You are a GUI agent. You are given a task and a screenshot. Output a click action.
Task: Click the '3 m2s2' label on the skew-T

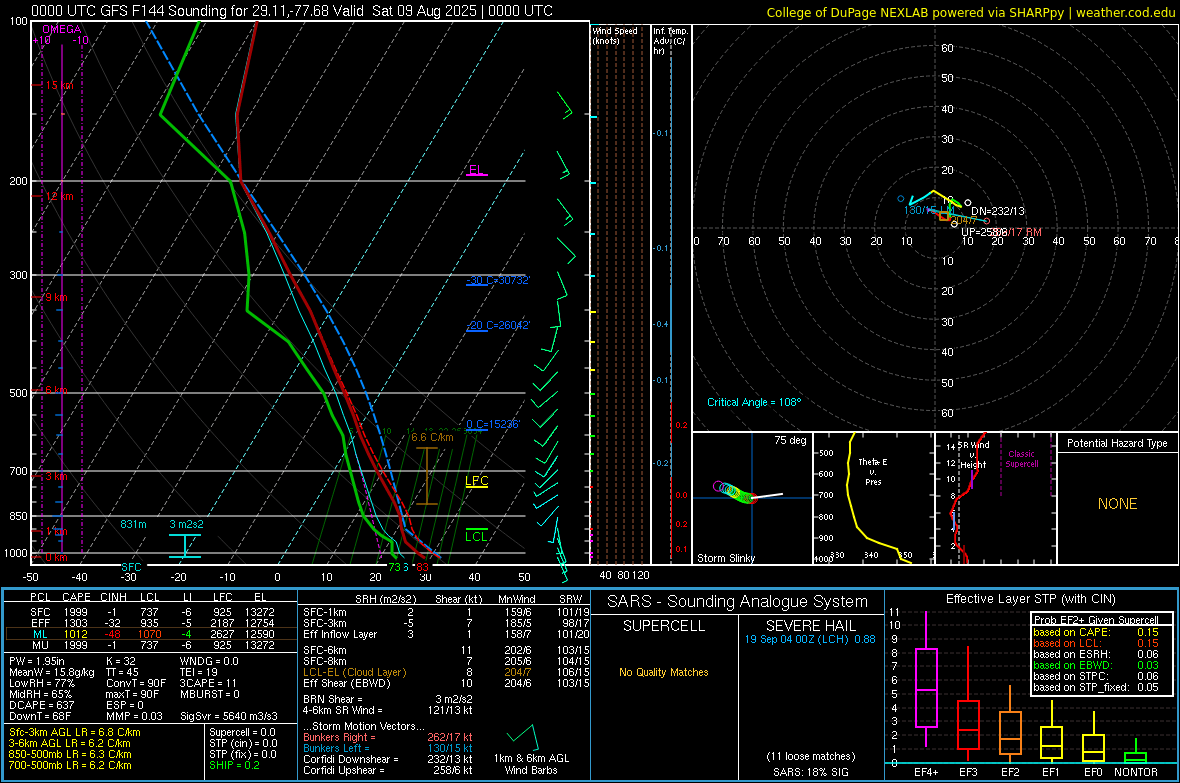pyautogui.click(x=187, y=524)
